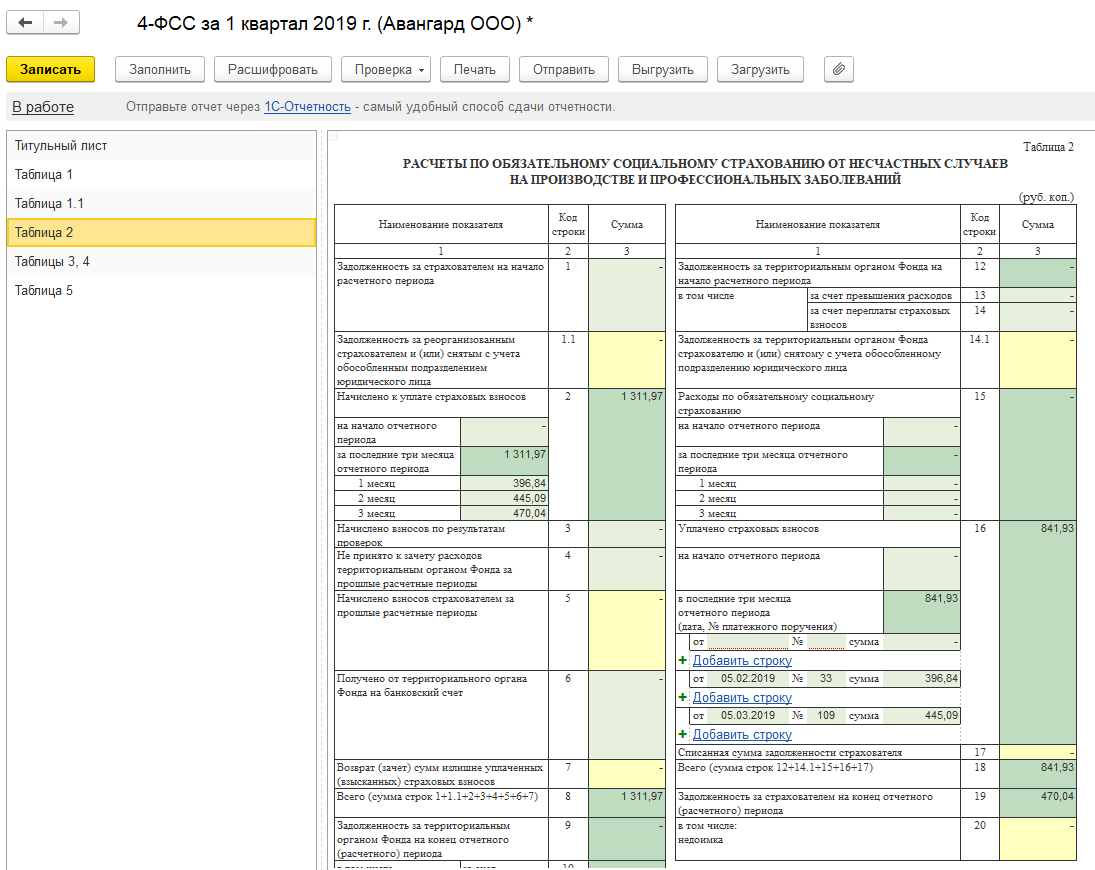Click the paperclip attachments icon
The width and height of the screenshot is (1095, 870).
(838, 69)
